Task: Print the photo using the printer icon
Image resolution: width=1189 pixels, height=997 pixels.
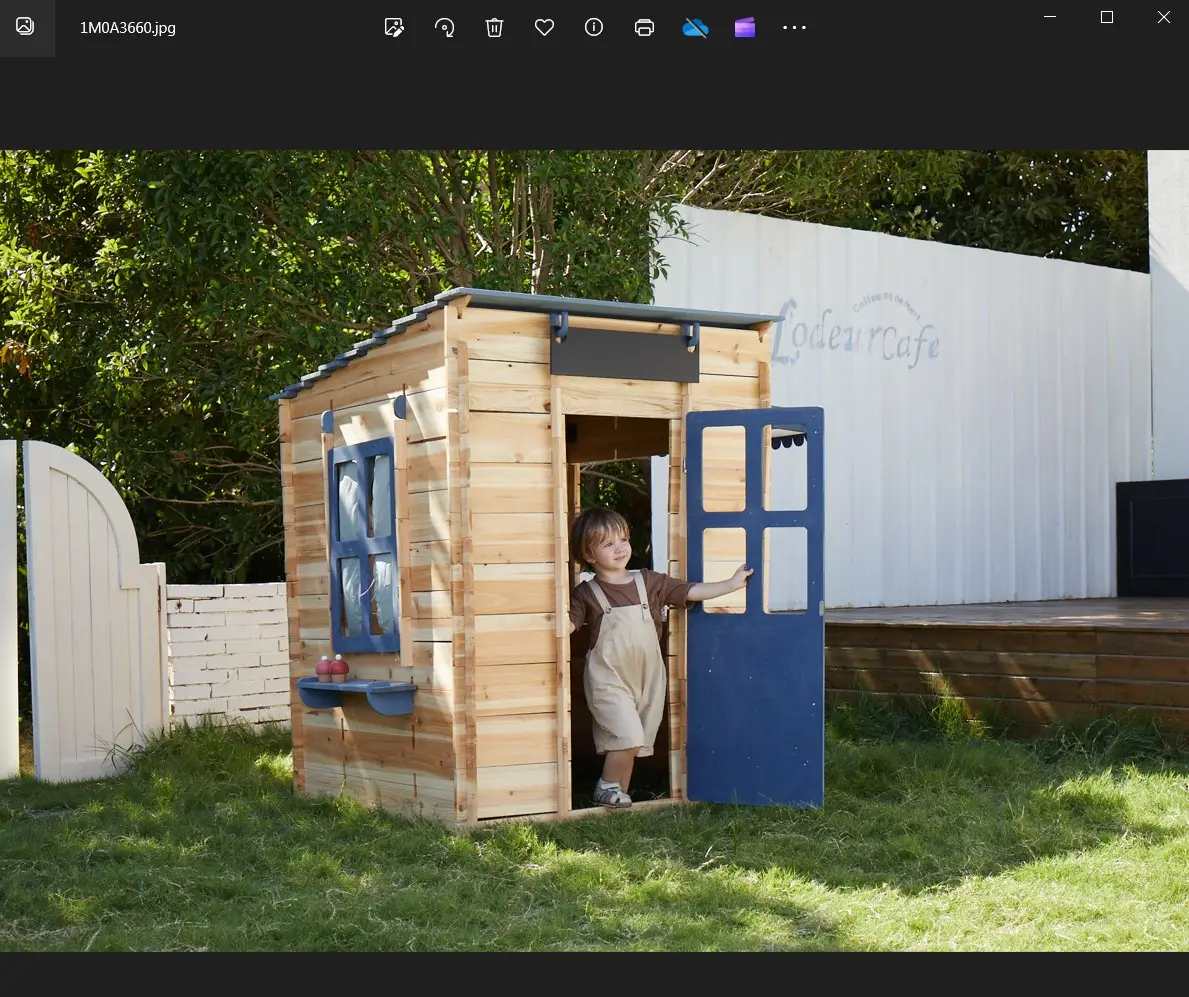Action: [x=644, y=28]
